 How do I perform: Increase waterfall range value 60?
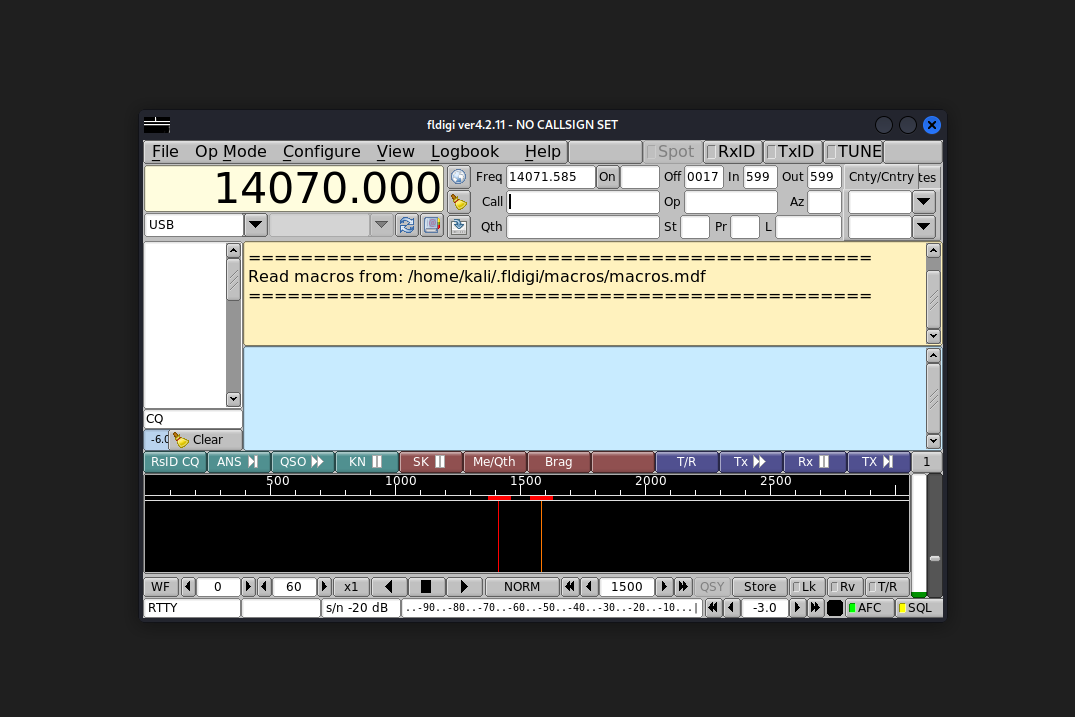point(324,587)
